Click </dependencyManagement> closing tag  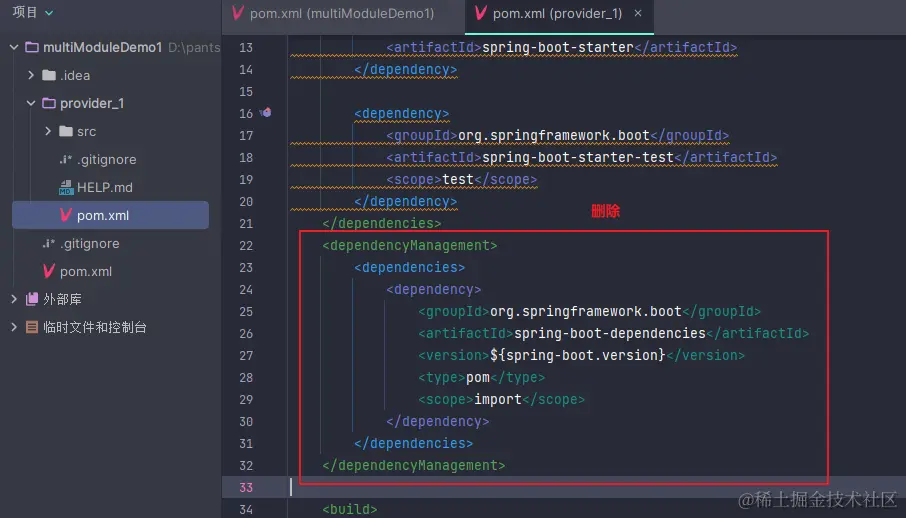click(x=414, y=465)
